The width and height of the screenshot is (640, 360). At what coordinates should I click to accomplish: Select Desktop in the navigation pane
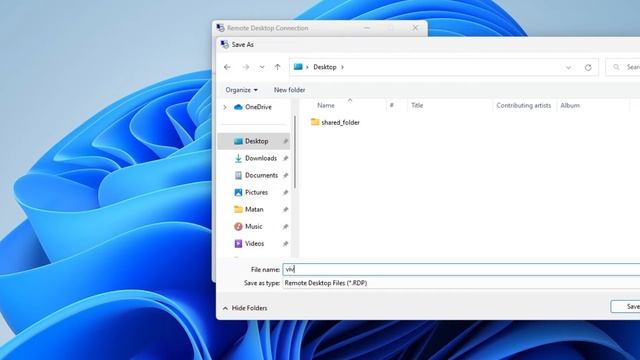pos(254,141)
